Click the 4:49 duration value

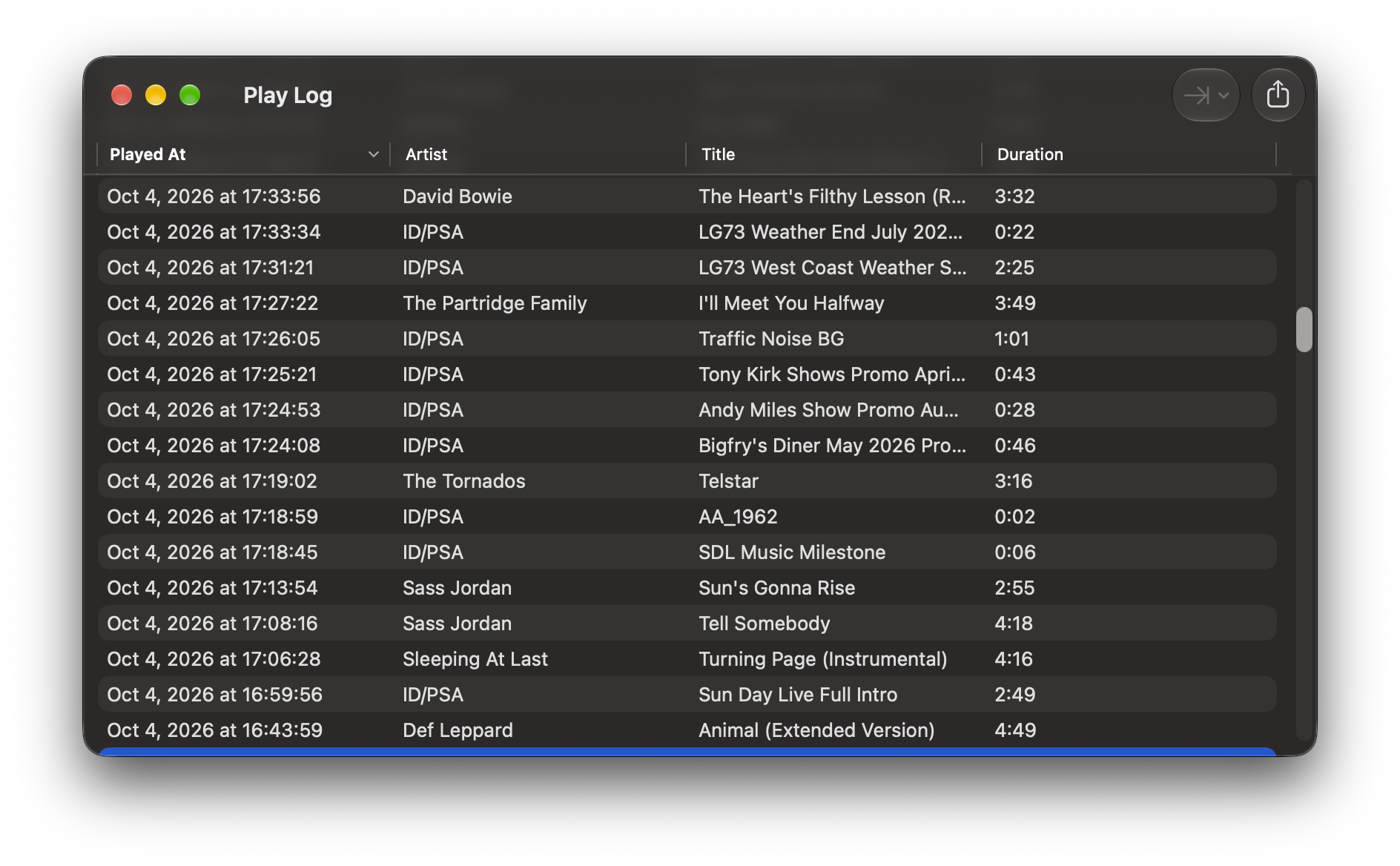pyautogui.click(x=1015, y=730)
